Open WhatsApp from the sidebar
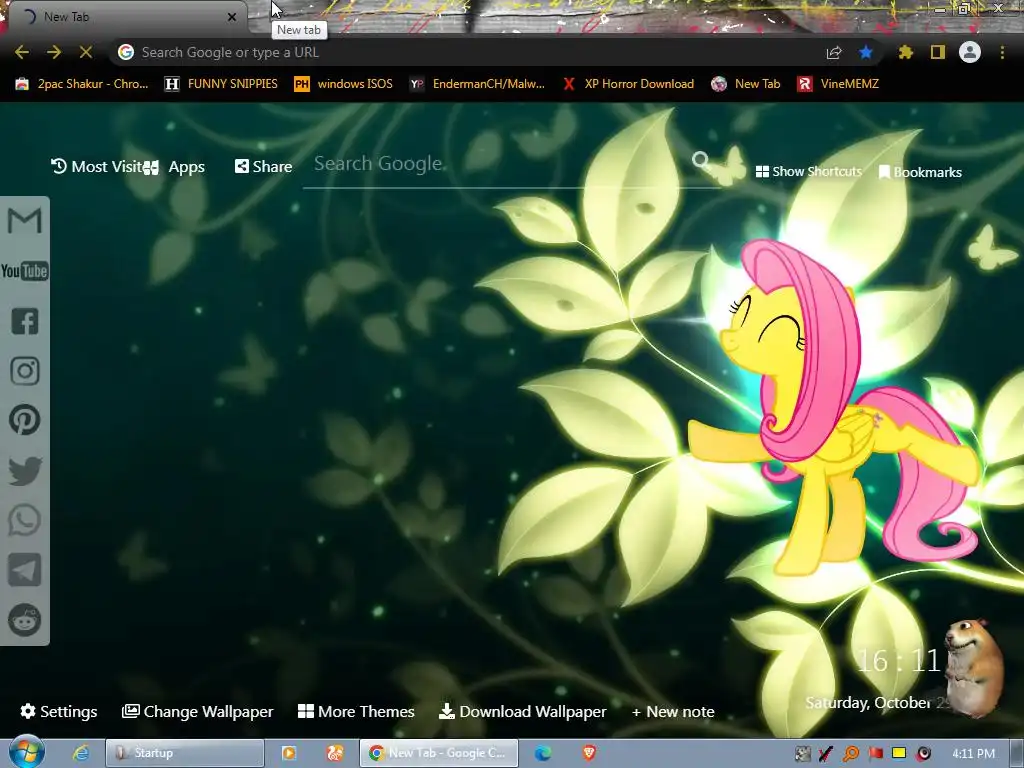The image size is (1024, 768). pyautogui.click(x=25, y=520)
